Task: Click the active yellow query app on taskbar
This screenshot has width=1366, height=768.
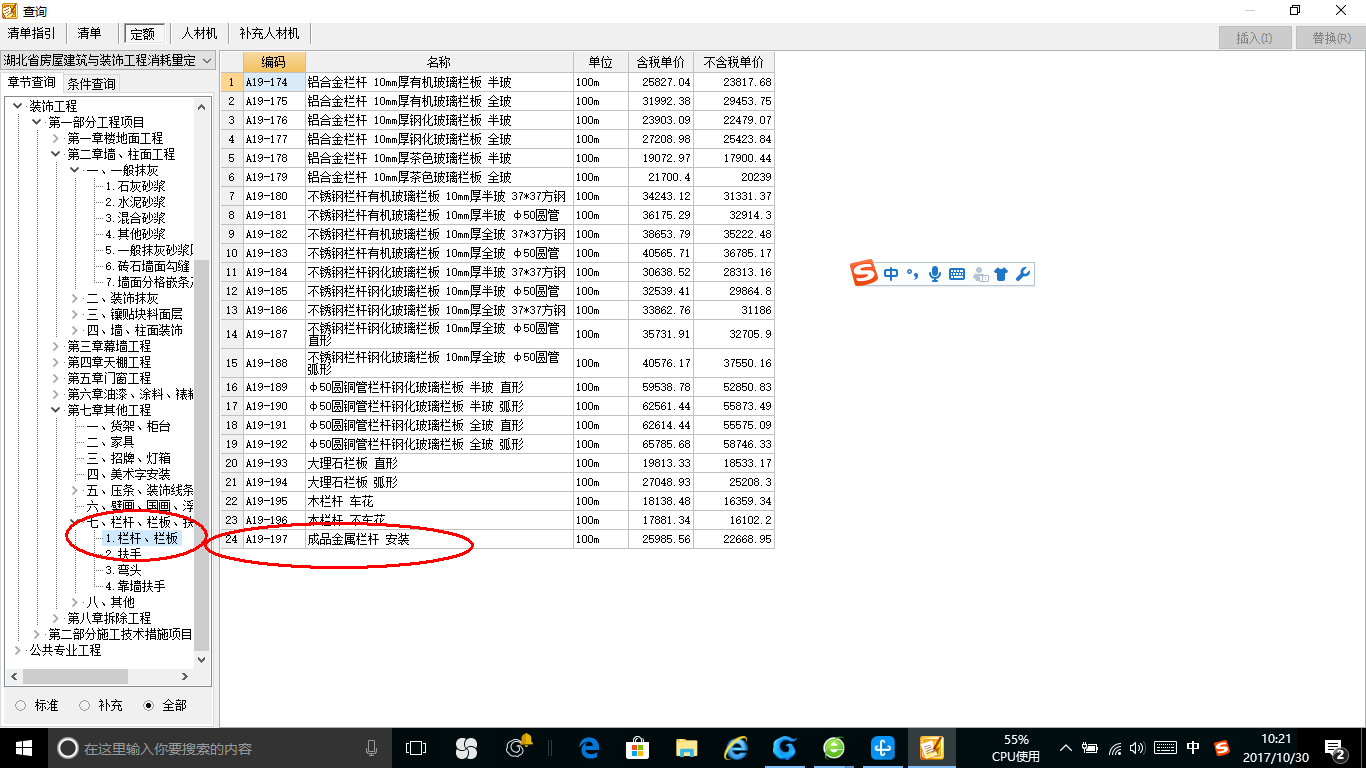Action: coord(932,748)
